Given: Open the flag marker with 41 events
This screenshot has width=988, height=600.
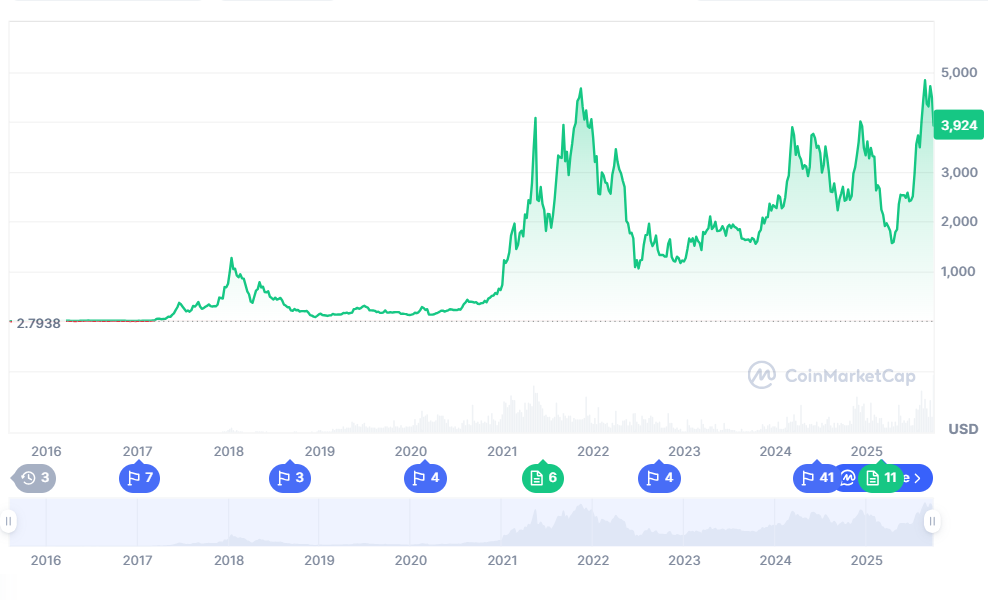Looking at the screenshot, I should pyautogui.click(x=816, y=478).
